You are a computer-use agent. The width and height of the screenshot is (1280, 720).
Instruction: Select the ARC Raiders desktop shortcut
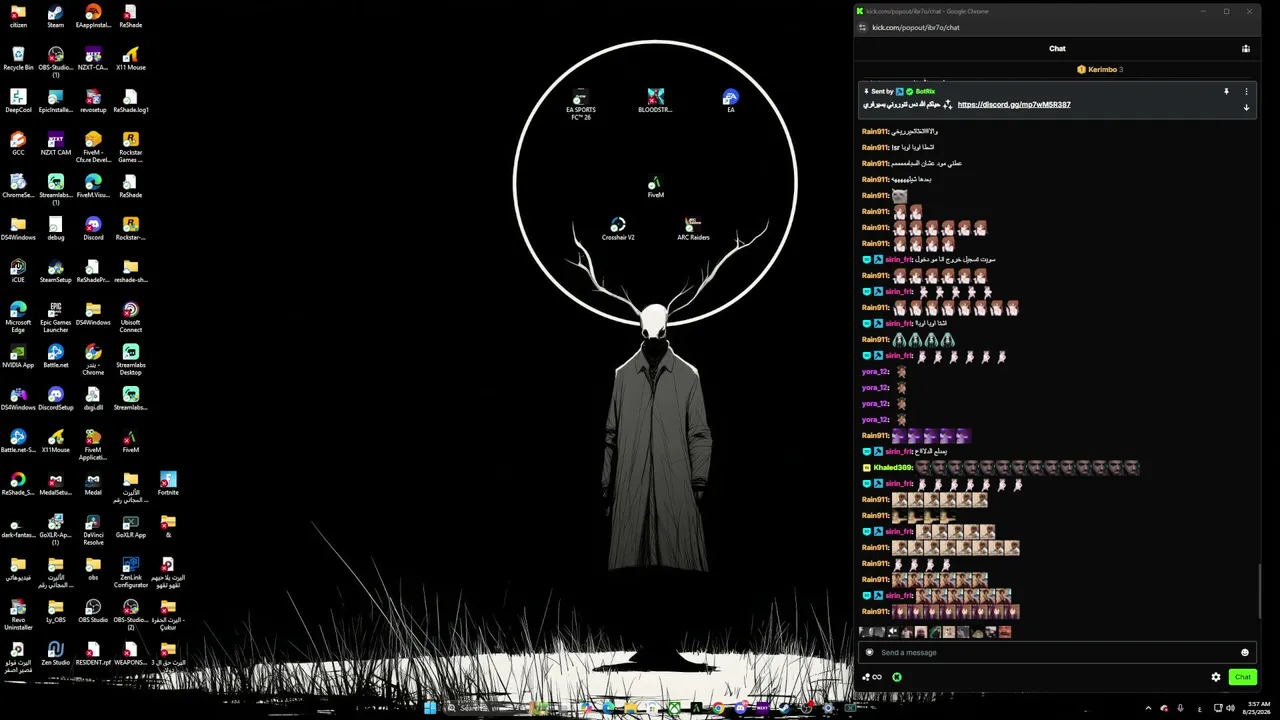[693, 229]
